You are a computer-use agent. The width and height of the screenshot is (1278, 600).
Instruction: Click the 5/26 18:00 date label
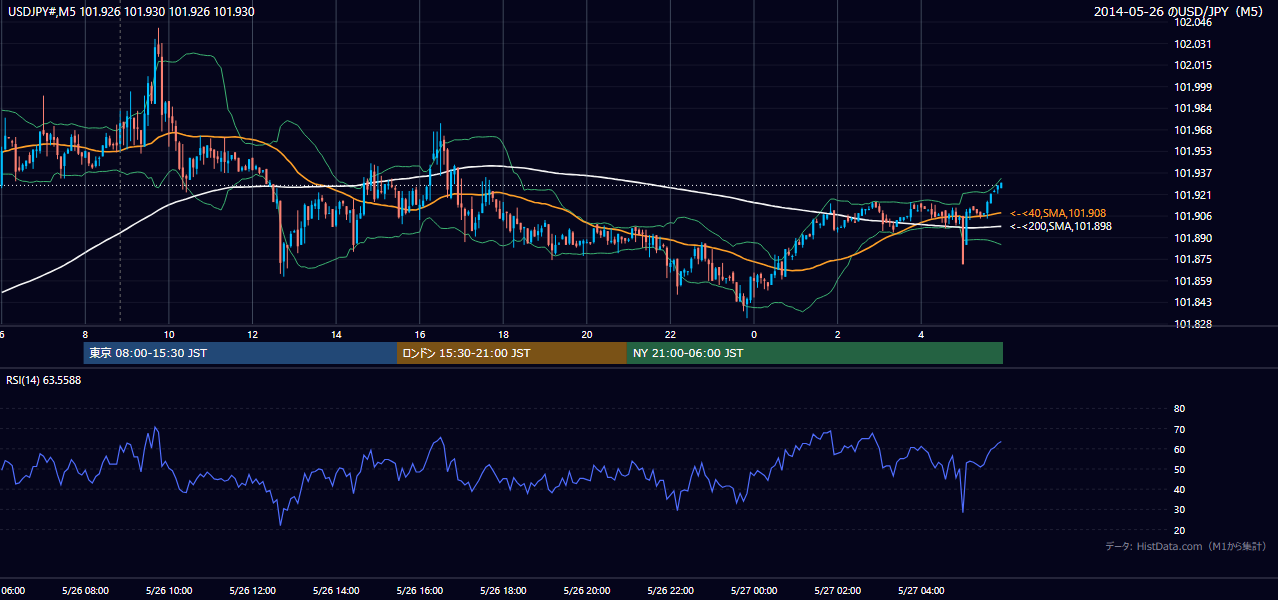tap(503, 591)
